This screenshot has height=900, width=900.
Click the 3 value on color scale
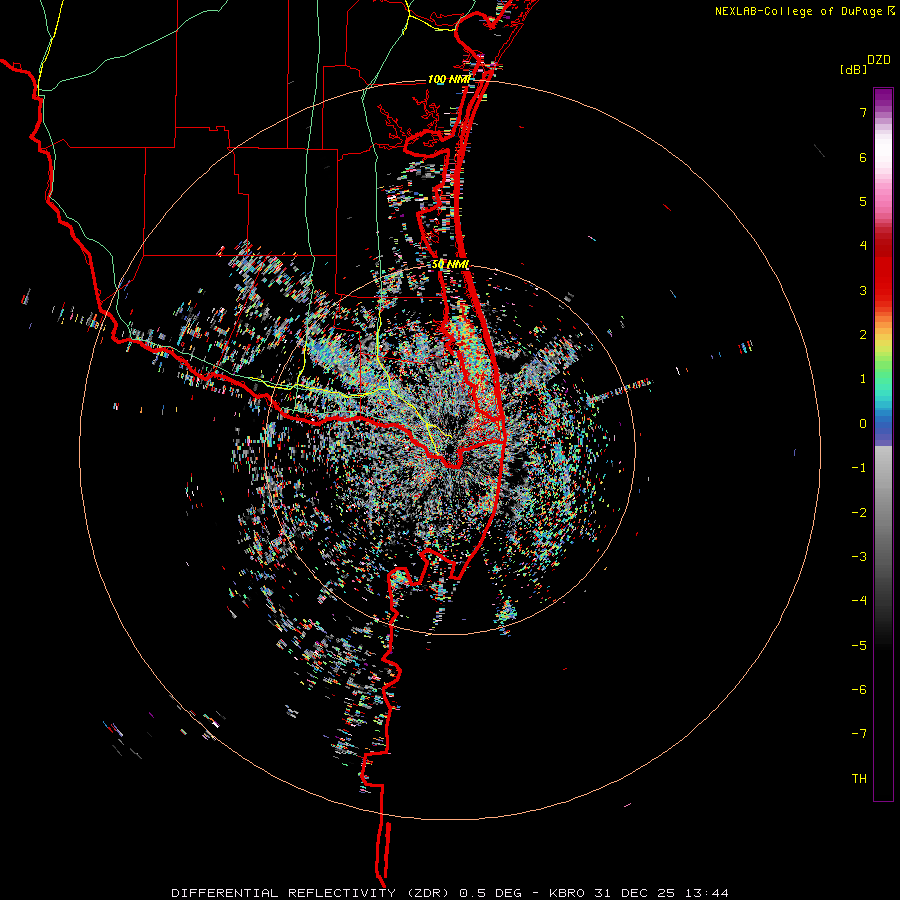point(863,290)
